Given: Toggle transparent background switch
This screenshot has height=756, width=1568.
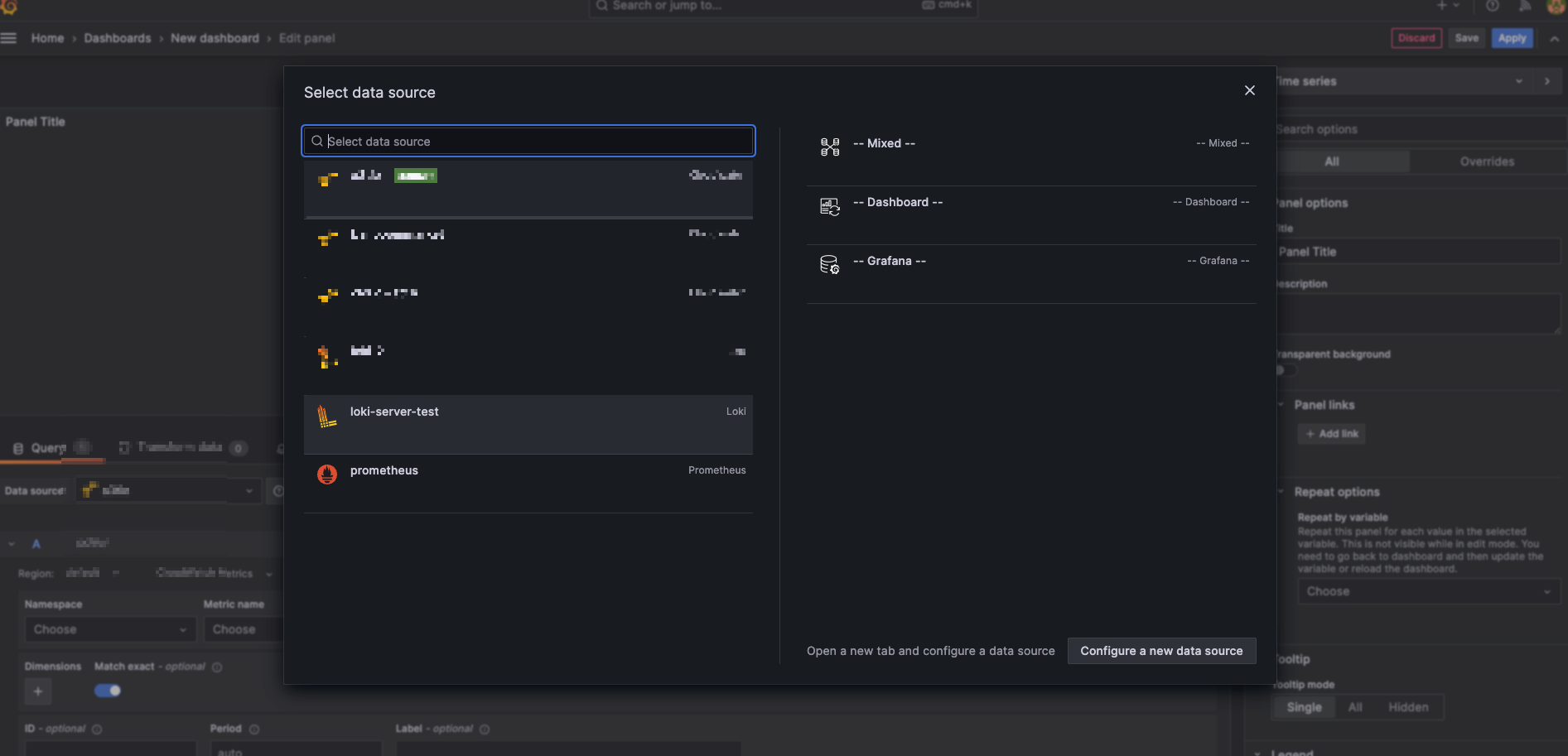Looking at the screenshot, I should tap(1286, 370).
